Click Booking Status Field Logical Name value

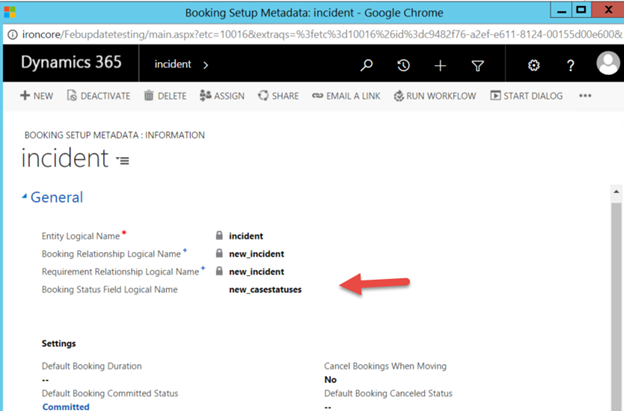(x=265, y=289)
